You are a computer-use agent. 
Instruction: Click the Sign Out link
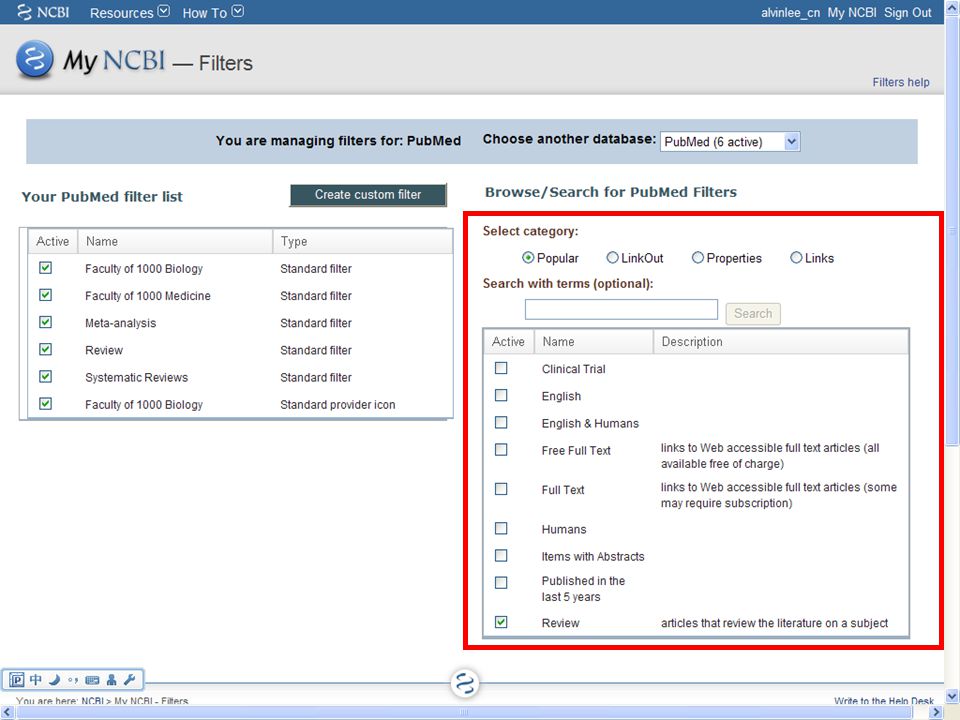point(907,12)
